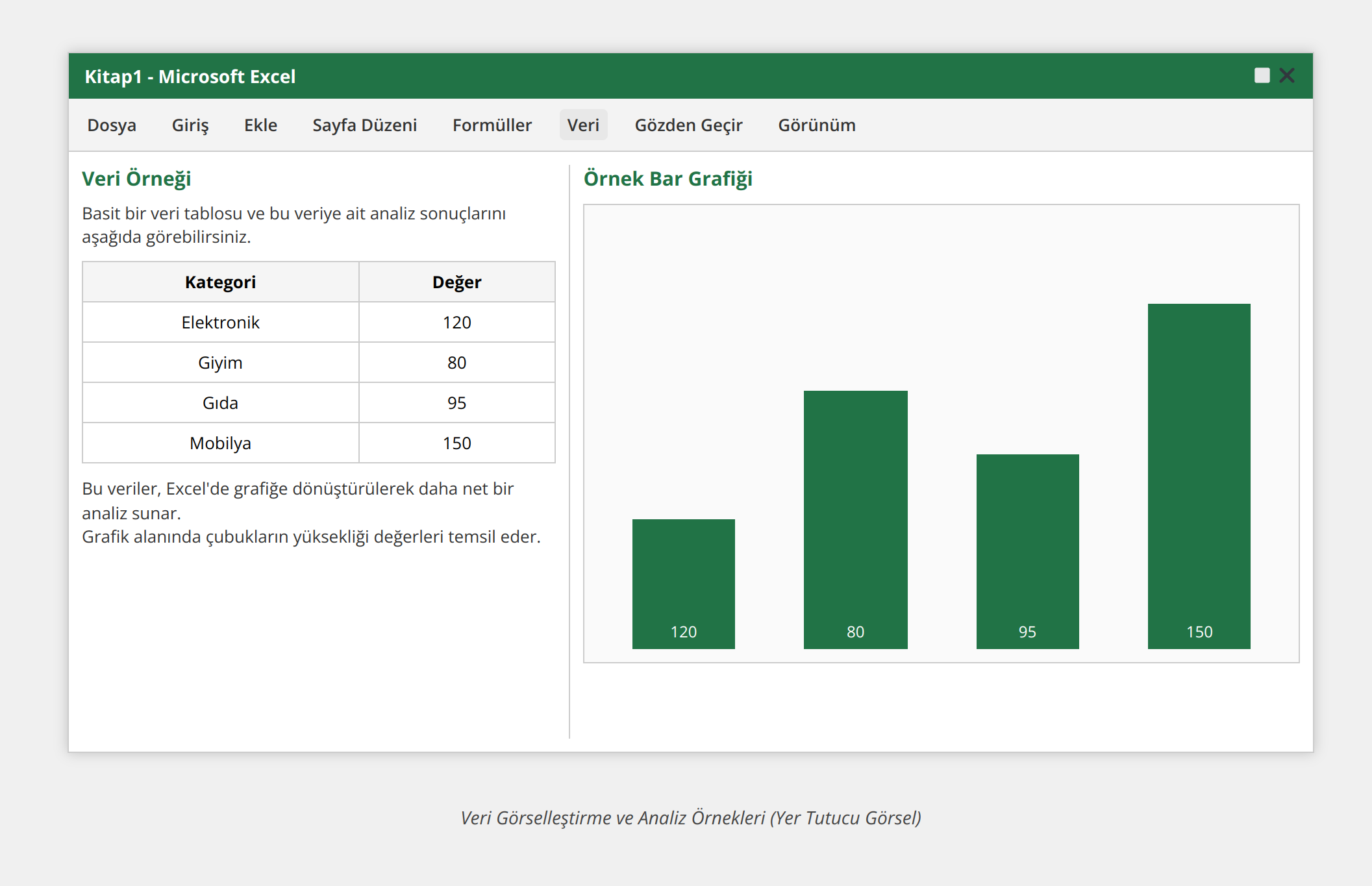Select the Değer column header
Screen dimensions: 1372x886
pos(456,282)
